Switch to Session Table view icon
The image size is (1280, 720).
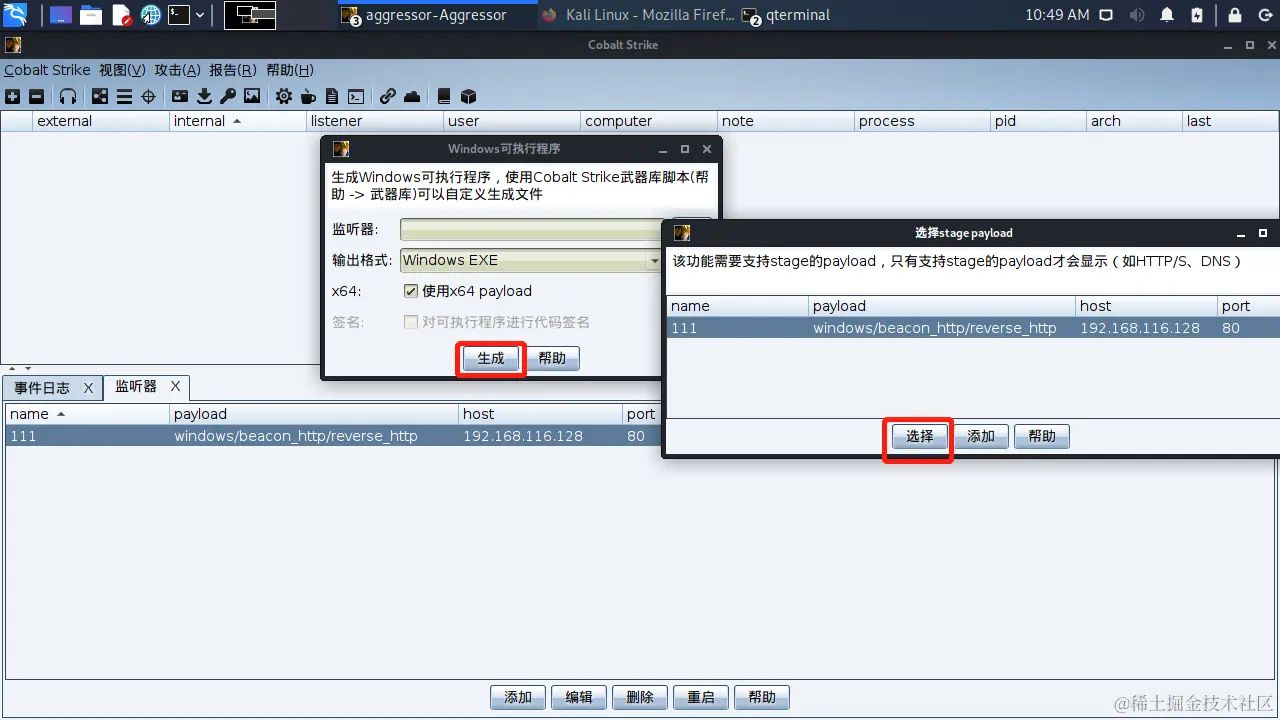[124, 97]
